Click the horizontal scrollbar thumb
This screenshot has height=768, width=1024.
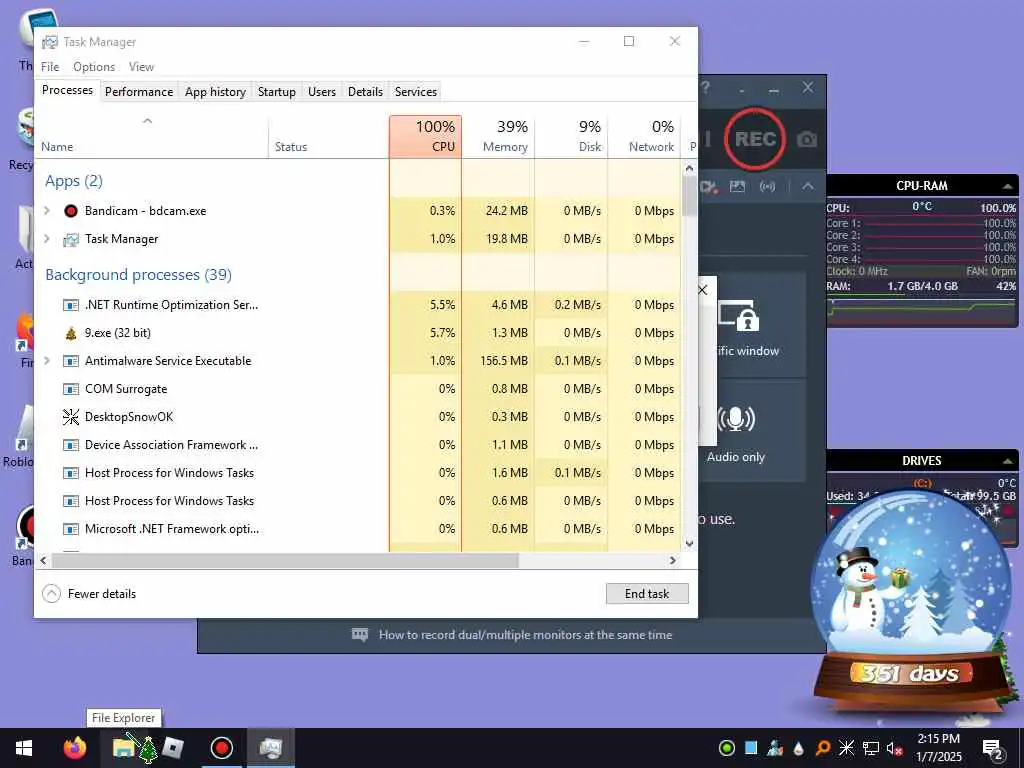(285, 560)
